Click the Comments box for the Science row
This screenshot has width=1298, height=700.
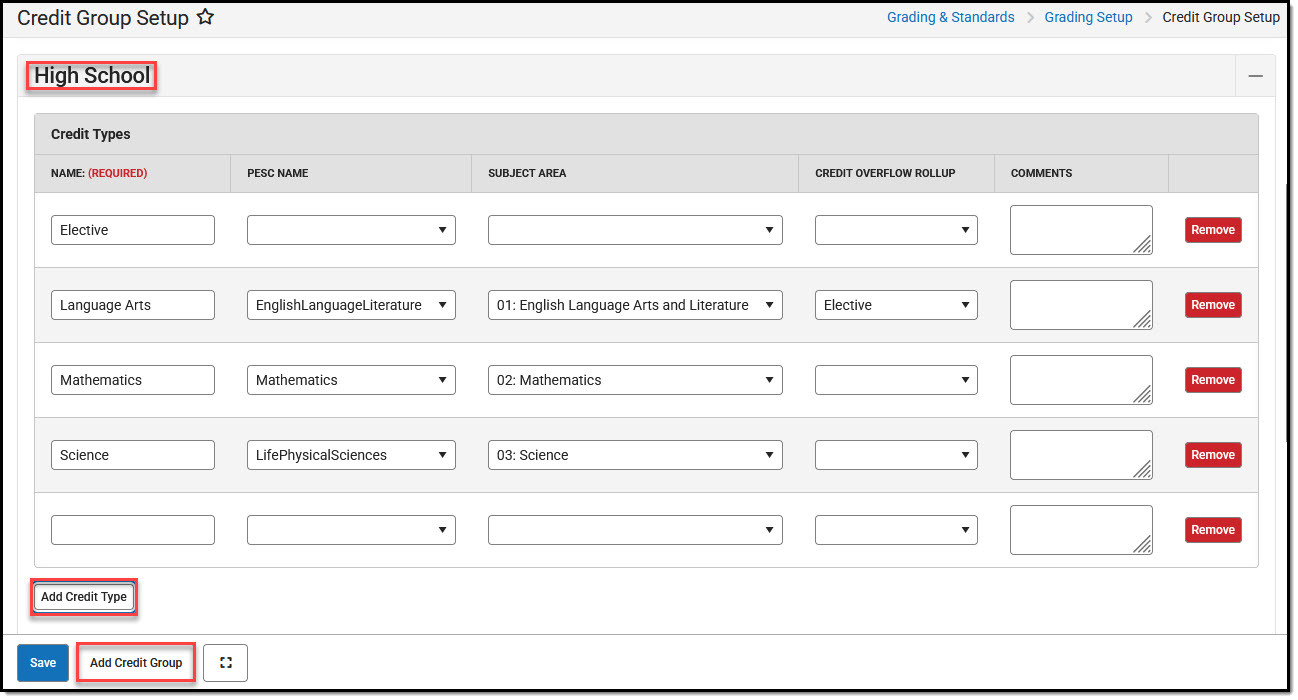[x=1080, y=454]
